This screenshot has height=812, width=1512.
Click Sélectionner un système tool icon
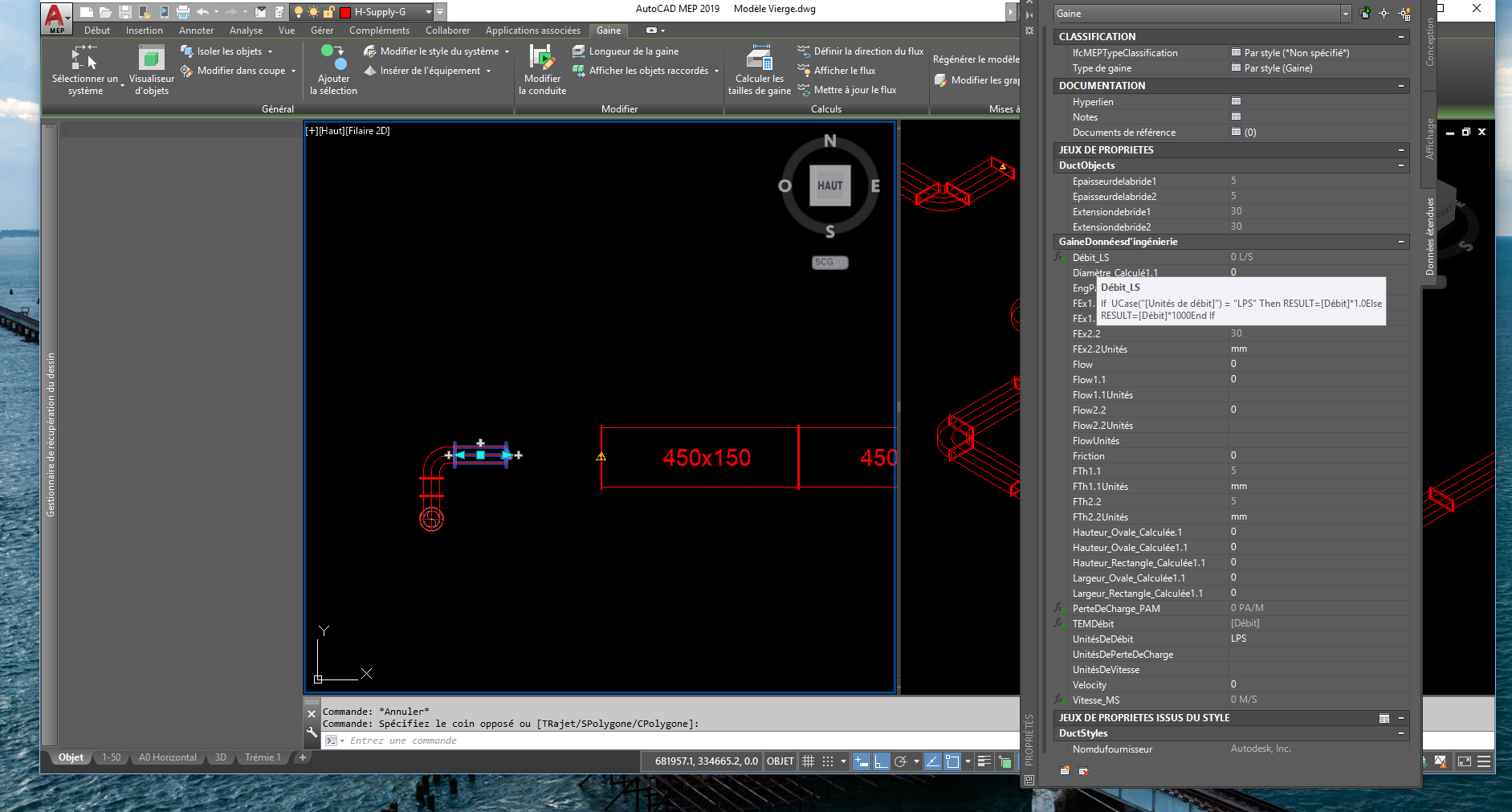pyautogui.click(x=84, y=58)
